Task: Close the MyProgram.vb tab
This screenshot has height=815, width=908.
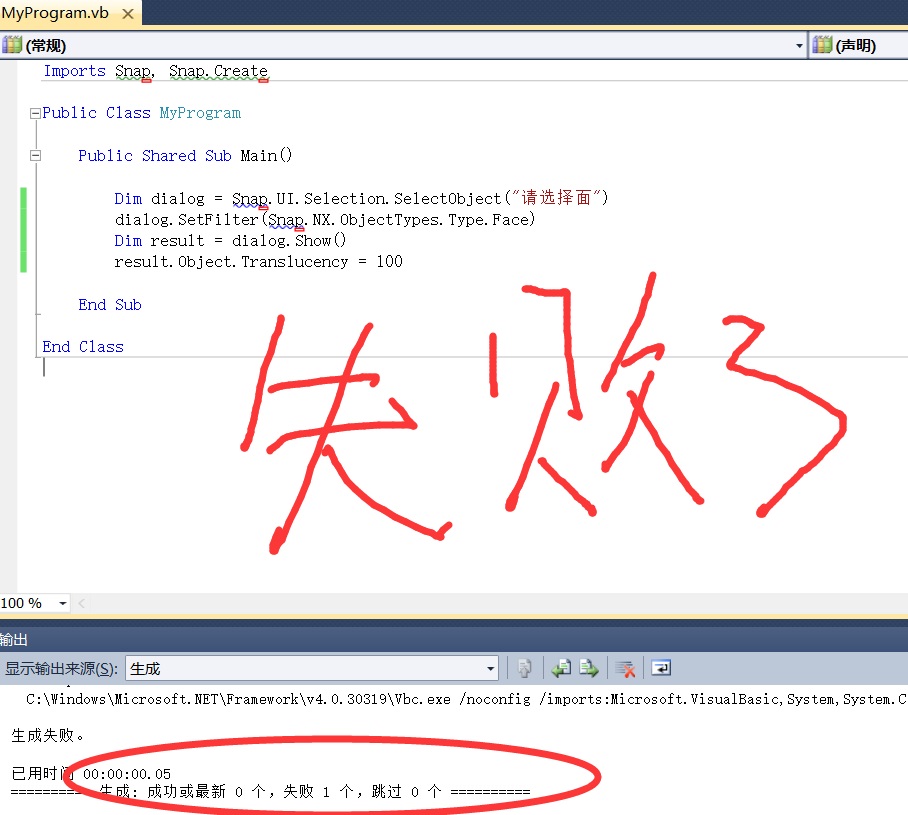Action: click(x=126, y=13)
